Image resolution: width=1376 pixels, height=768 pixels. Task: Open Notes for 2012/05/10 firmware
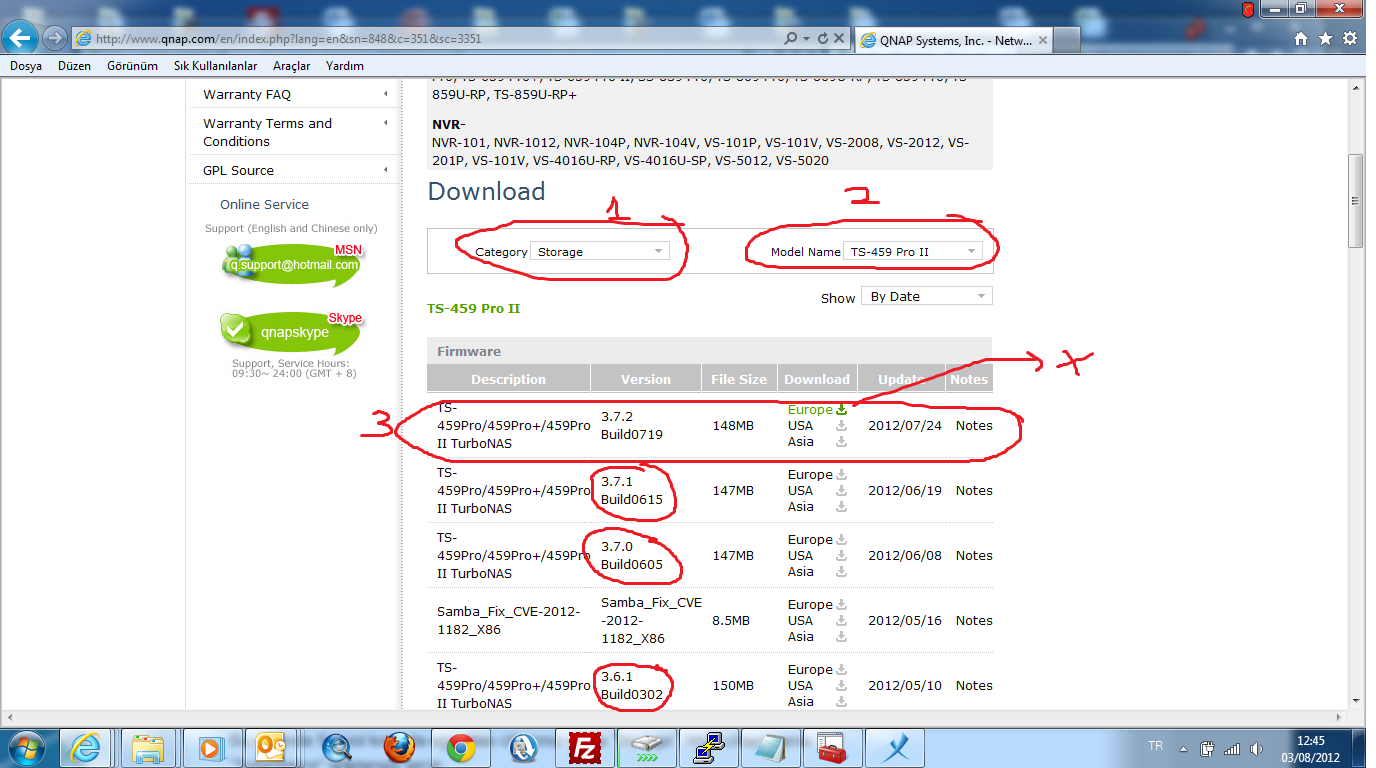pyautogui.click(x=974, y=686)
